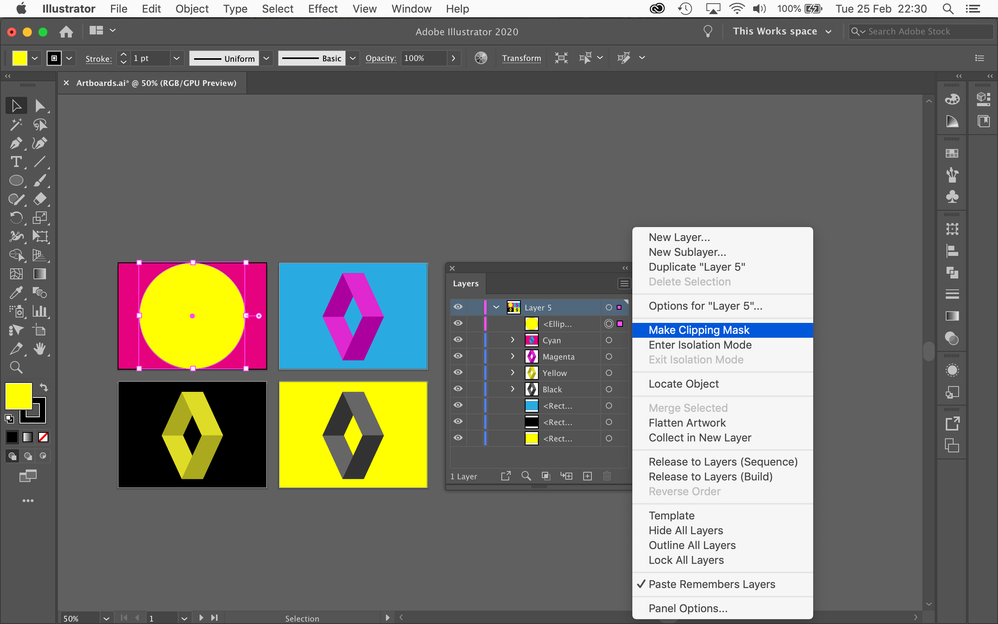
Task: Choose Make Clipping Mask from context menu
Action: 699,330
